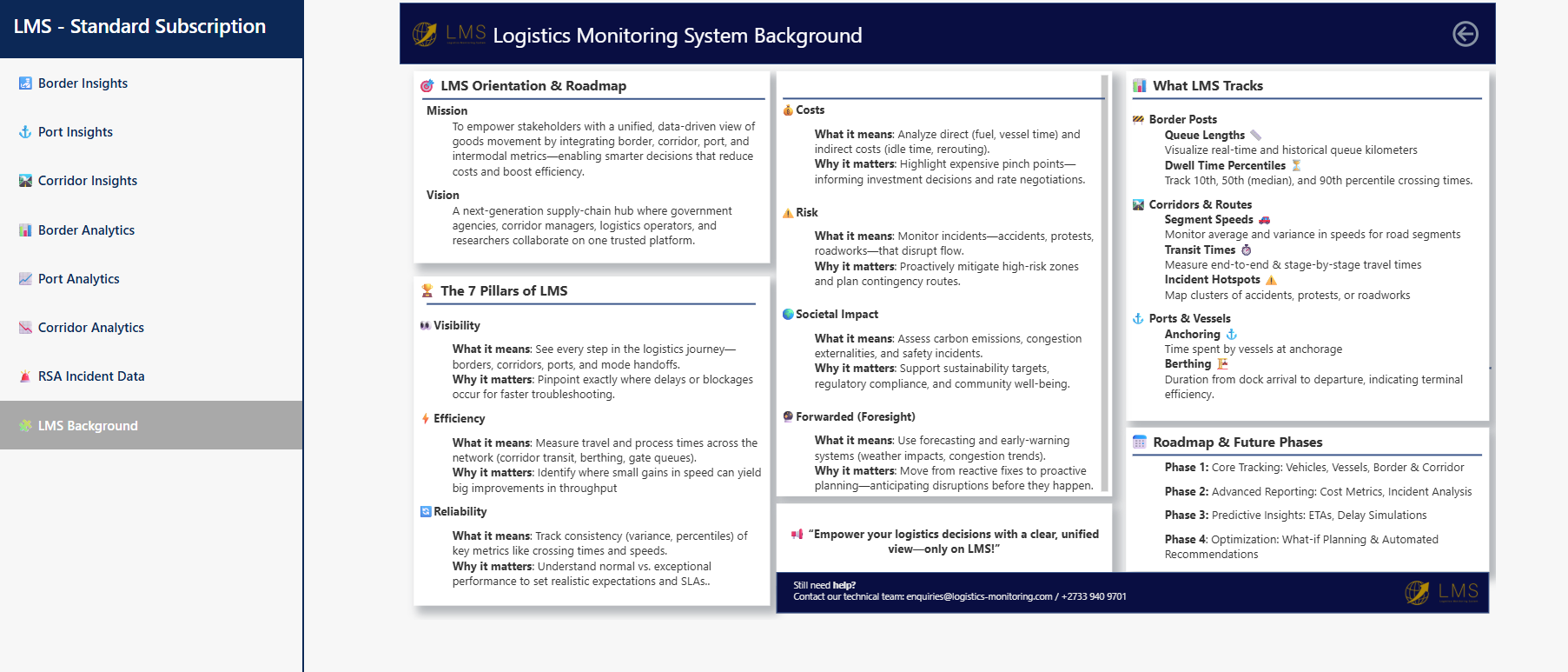1568x672 pixels.
Task: Click the RSA Incident Data siren icon
Action: pyautogui.click(x=25, y=376)
